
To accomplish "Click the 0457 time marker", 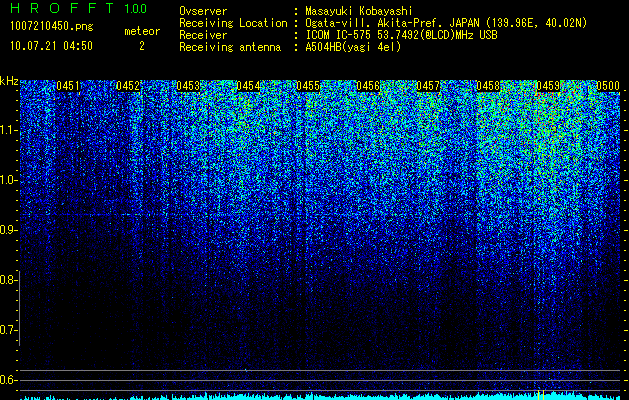I will point(428,86).
